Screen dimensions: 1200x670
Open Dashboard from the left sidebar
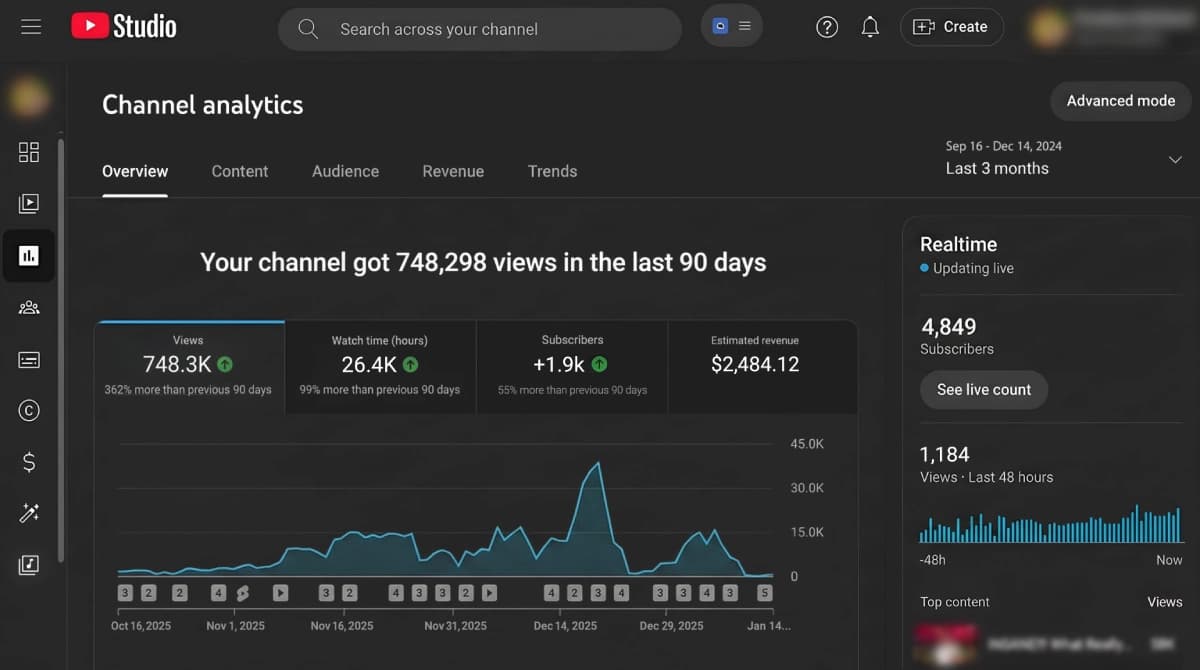pos(29,152)
